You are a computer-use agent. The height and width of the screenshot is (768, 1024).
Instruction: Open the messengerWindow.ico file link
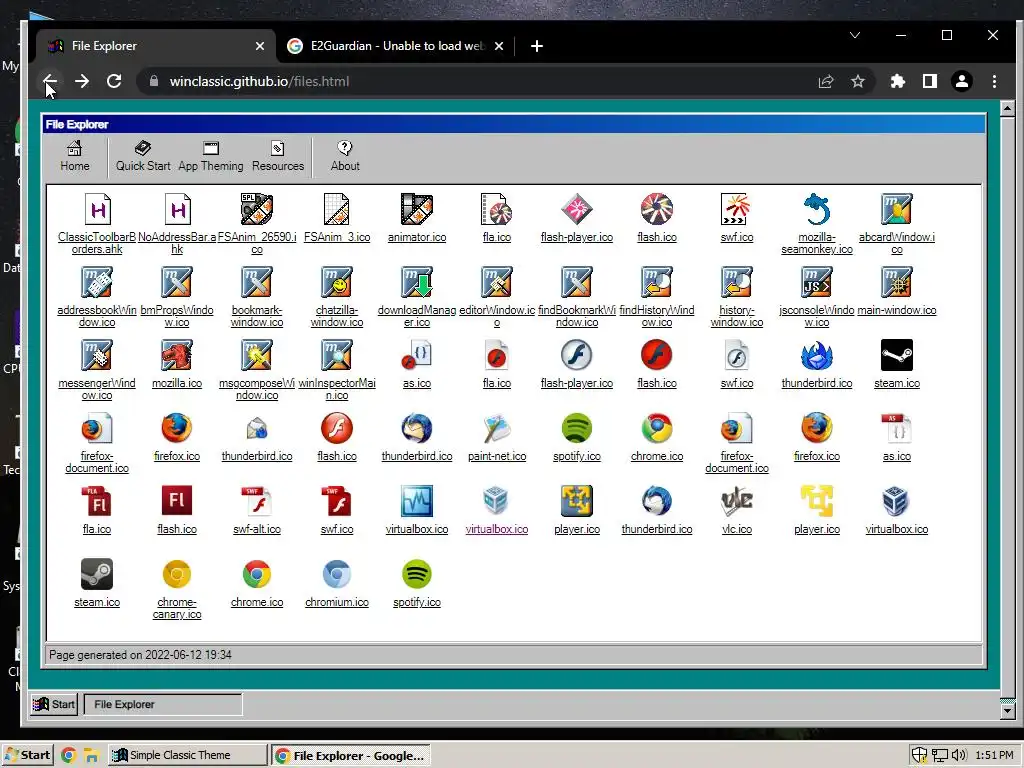pyautogui.click(x=97, y=390)
